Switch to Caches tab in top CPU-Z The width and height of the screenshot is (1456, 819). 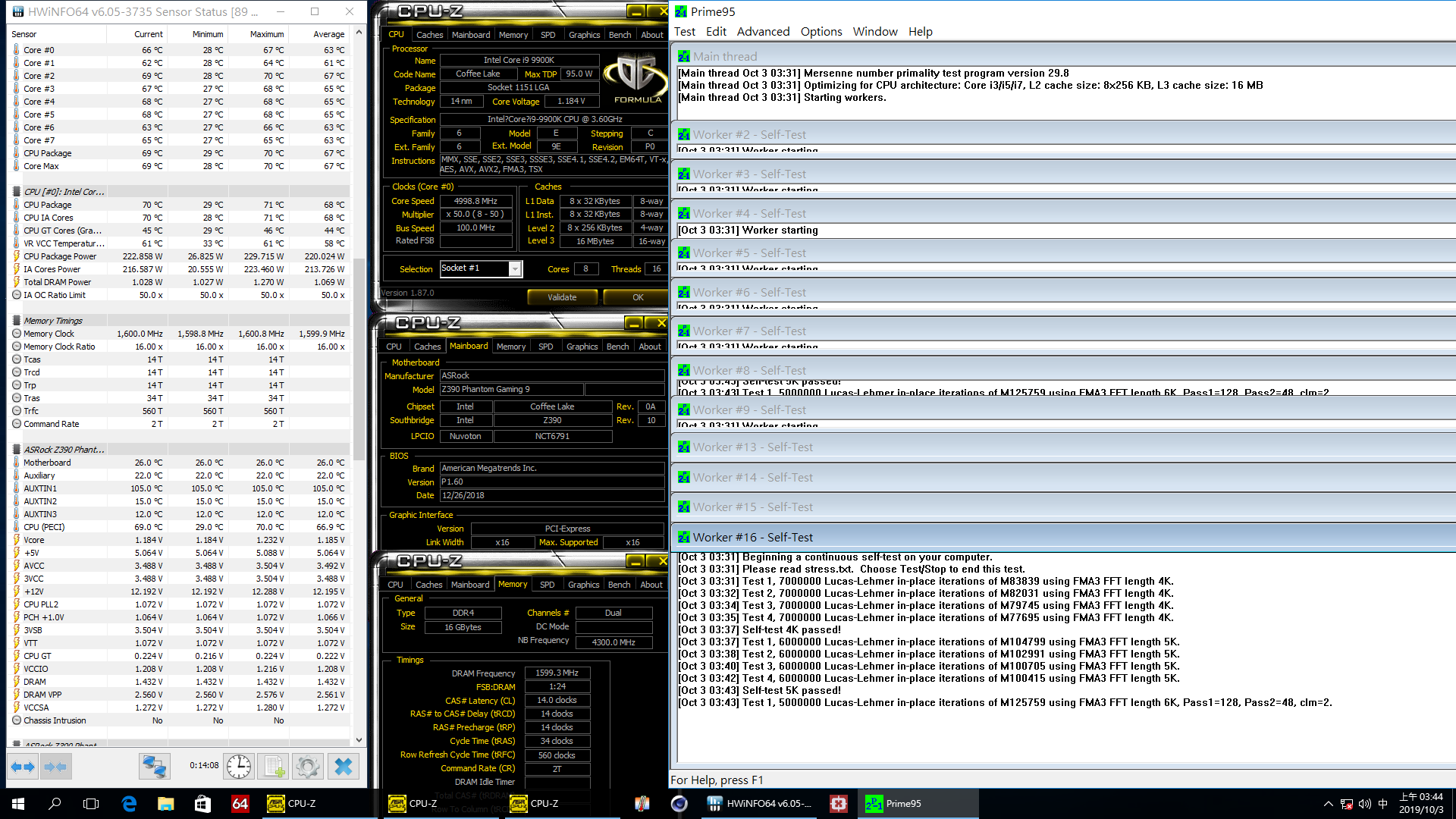tap(429, 35)
